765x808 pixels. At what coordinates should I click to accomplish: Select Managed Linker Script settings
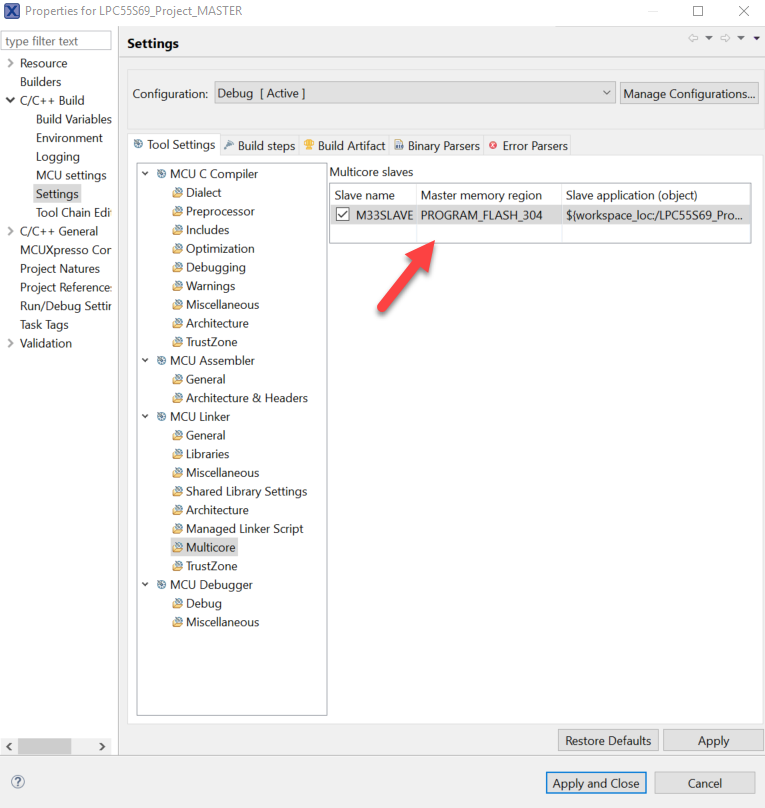pyautogui.click(x=244, y=529)
